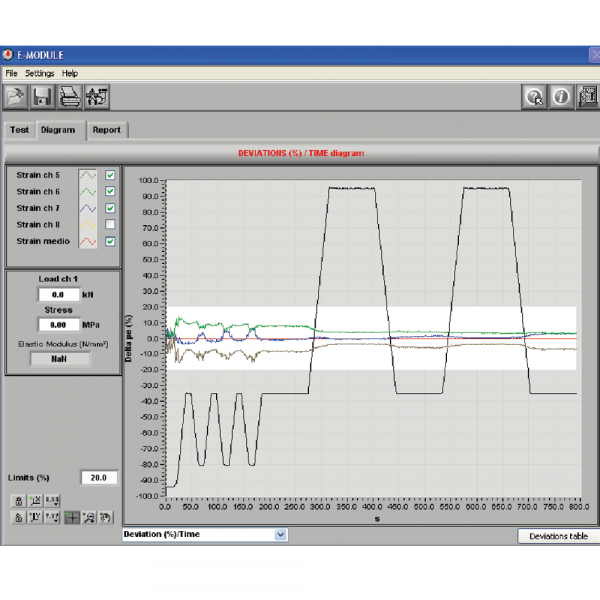Enable the Strain ch 8 checkbox
Viewport: 600px width, 600px height.
110,225
